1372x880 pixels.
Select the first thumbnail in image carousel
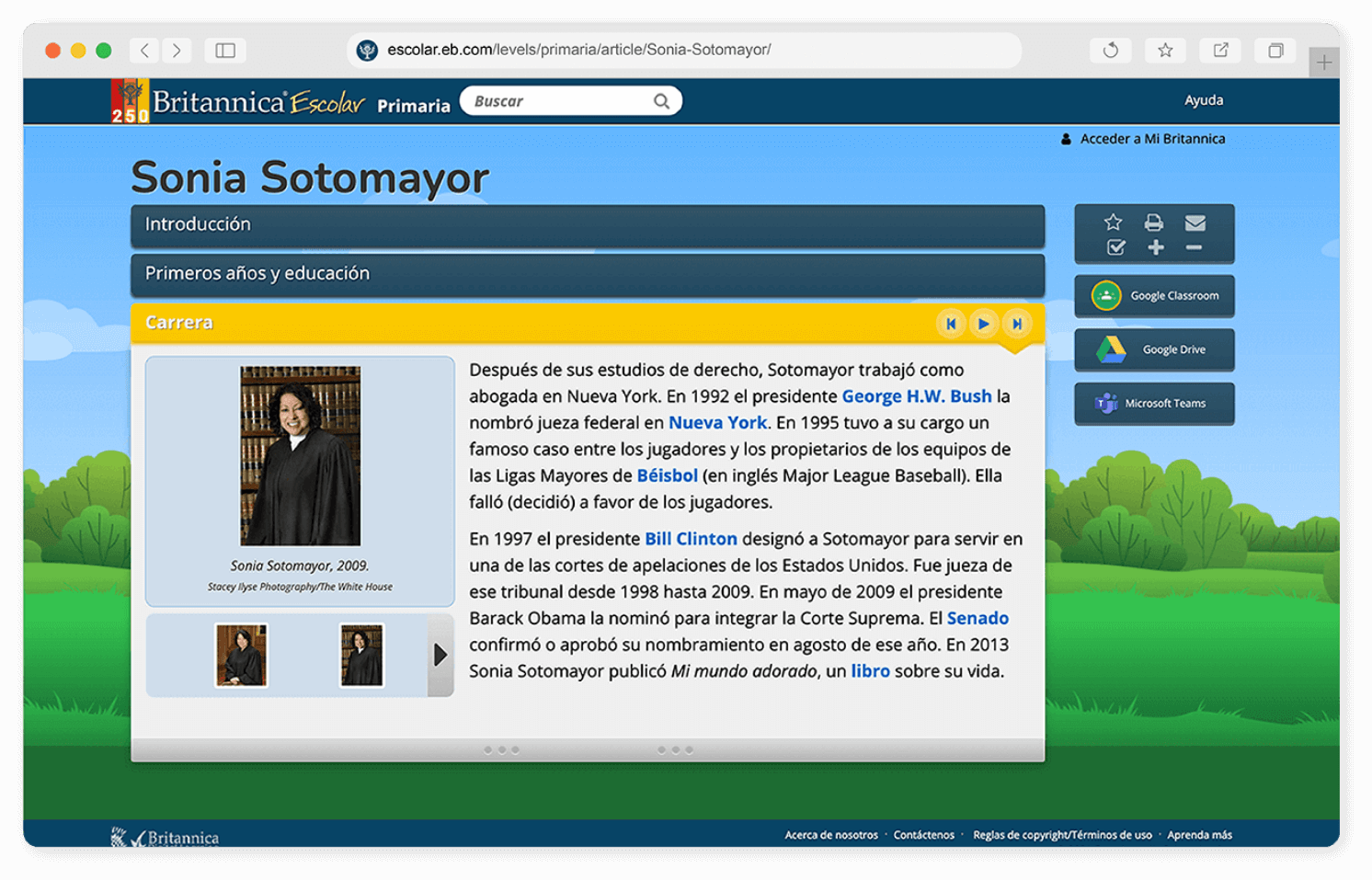[241, 656]
